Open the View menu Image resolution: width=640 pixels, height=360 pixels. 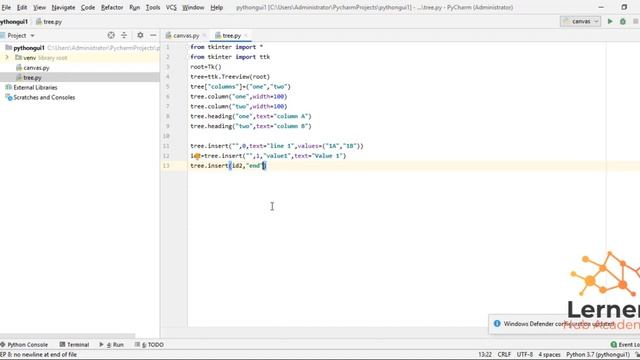[x=39, y=7]
